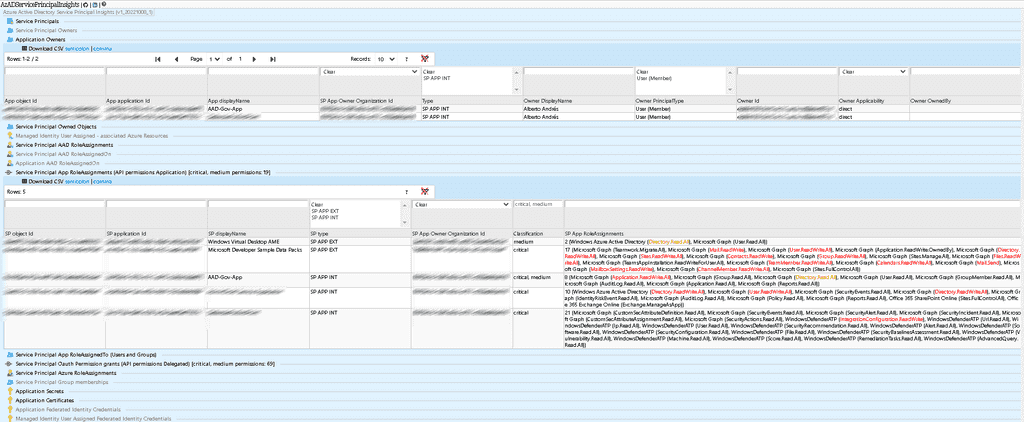Image resolution: width=1024 pixels, height=422 pixels.
Task: Expand Managed Identity User Assigned associated Azure Resources
Action: click(x=91, y=135)
